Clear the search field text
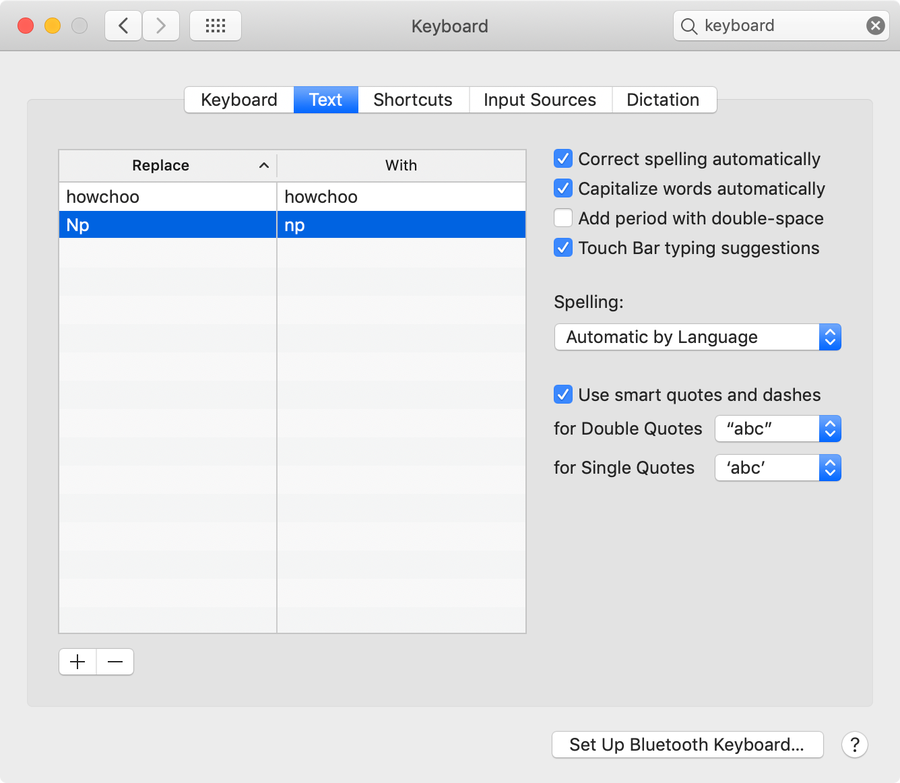 point(875,26)
